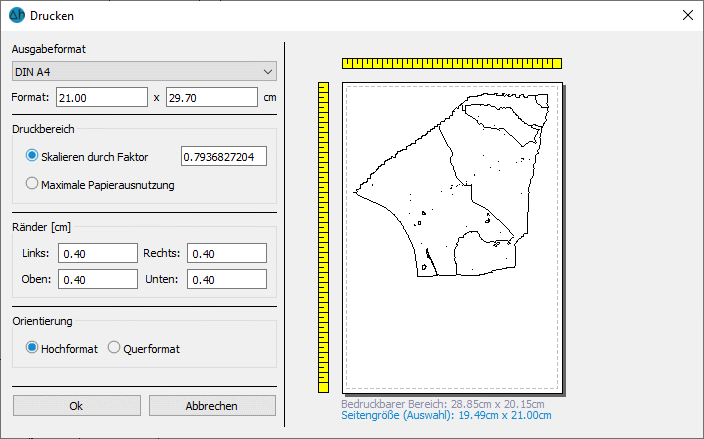
Task: Click the Unten margin field
Action: pyautogui.click(x=227, y=279)
